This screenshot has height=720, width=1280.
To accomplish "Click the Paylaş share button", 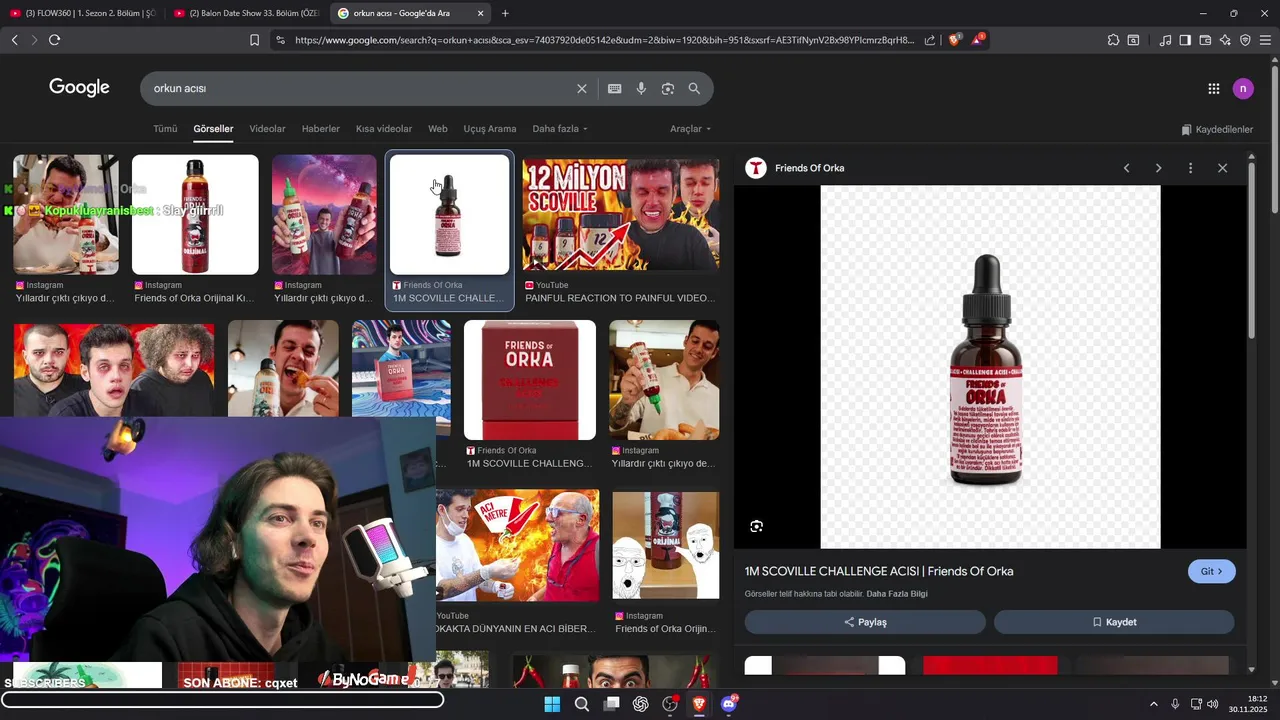I will click(x=865, y=622).
